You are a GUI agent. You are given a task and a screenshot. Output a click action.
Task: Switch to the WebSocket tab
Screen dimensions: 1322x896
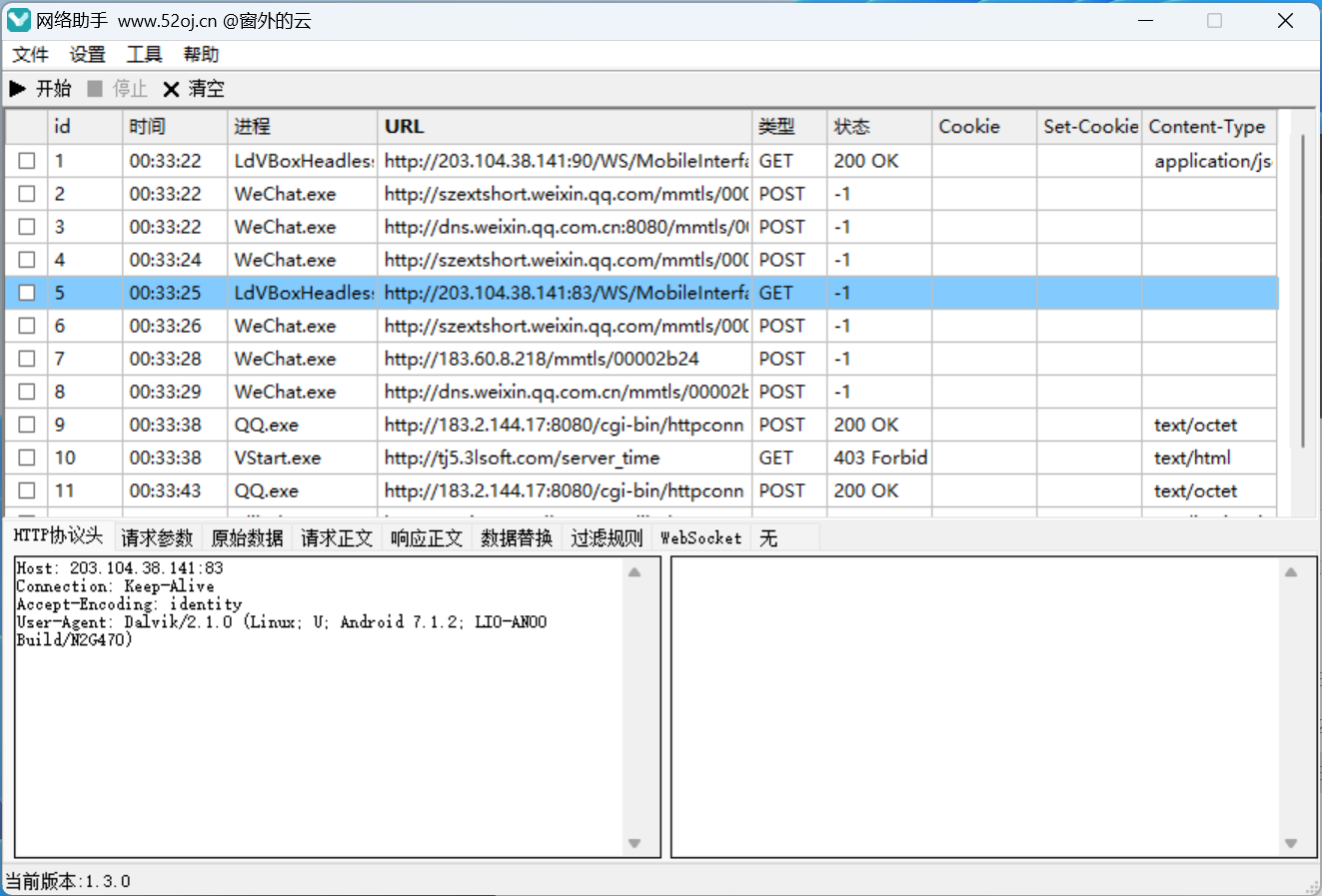701,538
